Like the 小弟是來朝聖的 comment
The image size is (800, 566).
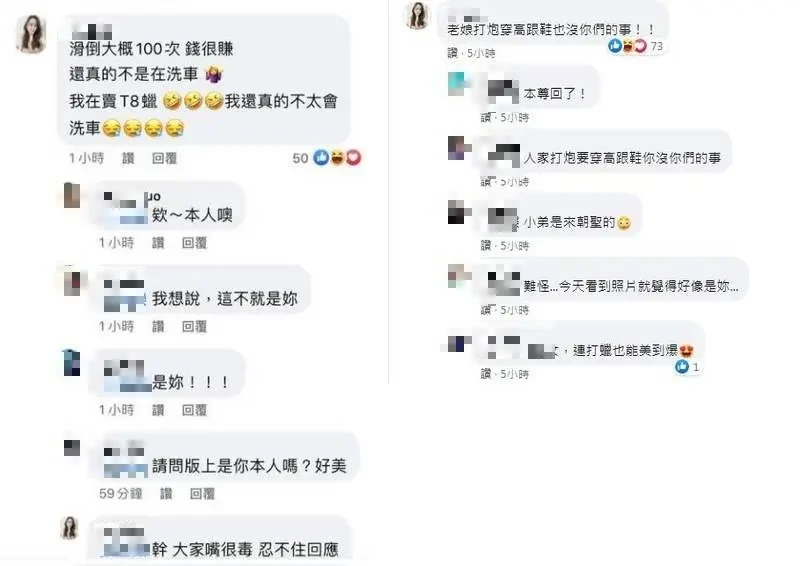coord(485,245)
